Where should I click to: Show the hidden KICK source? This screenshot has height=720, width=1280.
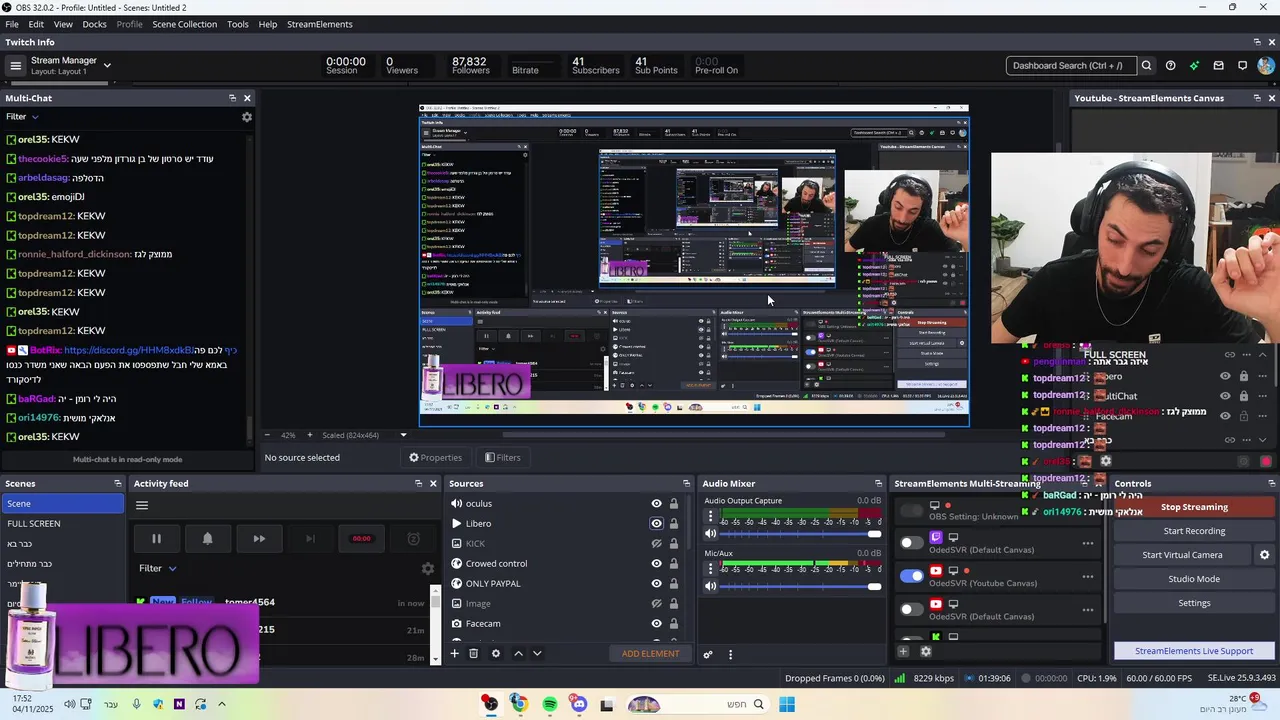[656, 544]
